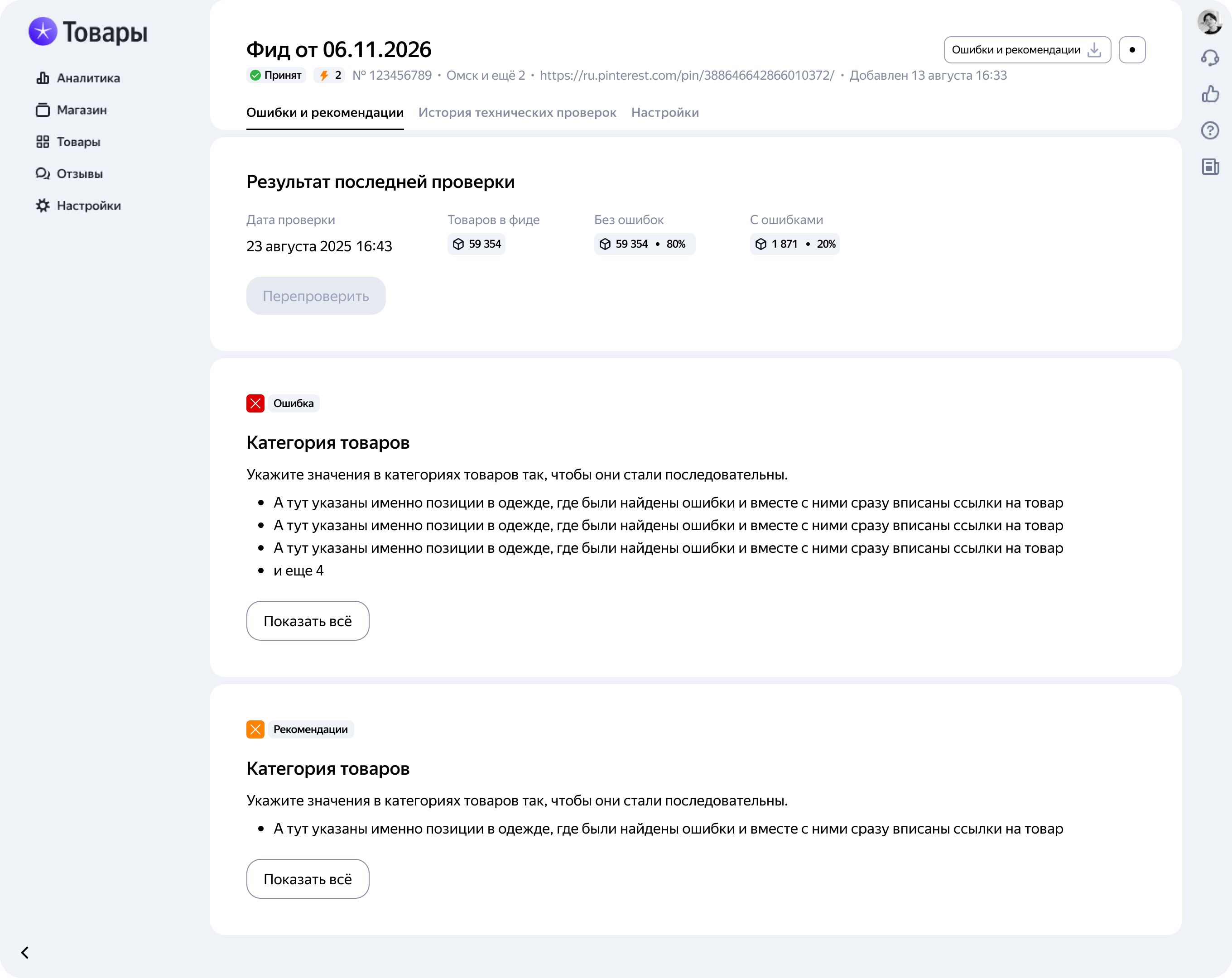Open Товары in the sidebar menu
This screenshot has height=978, width=1232.
tap(68, 142)
